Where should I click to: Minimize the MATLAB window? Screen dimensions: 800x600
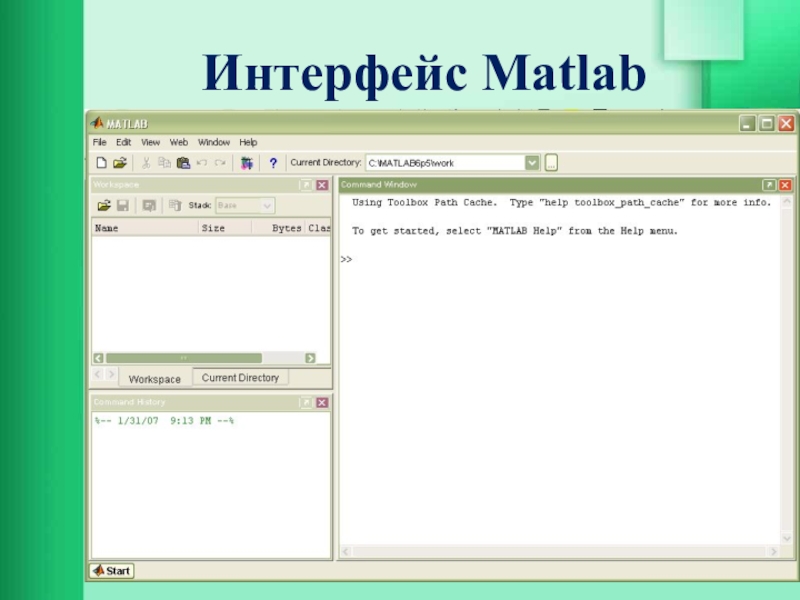[x=747, y=123]
